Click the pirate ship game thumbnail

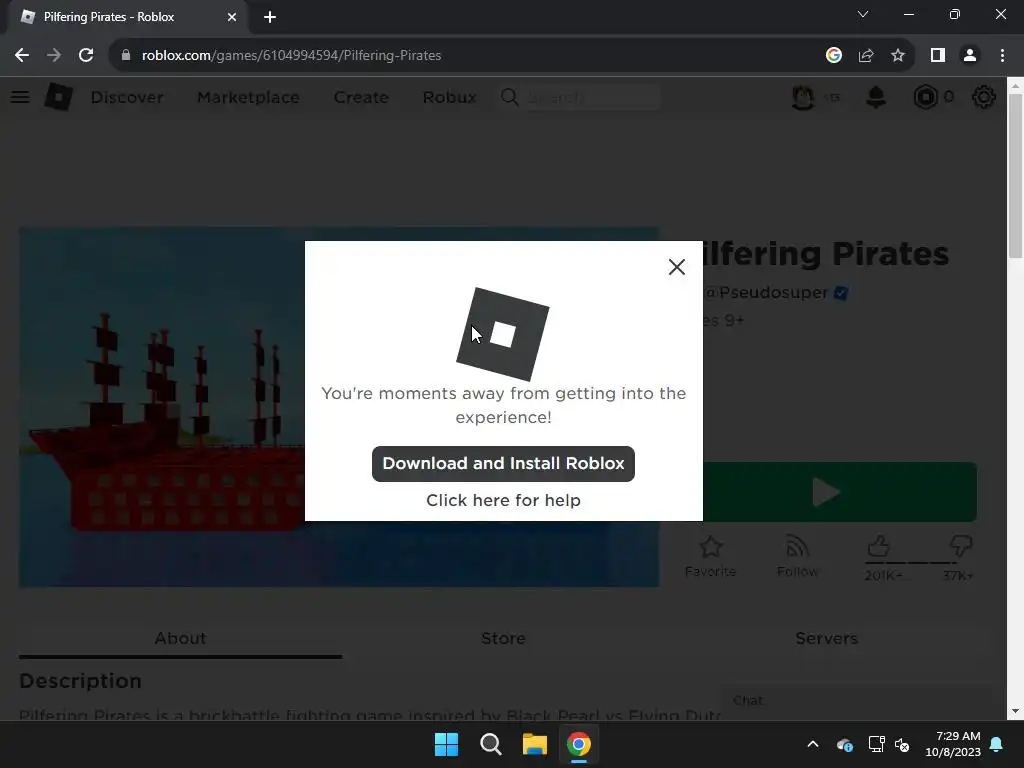[x=162, y=407]
